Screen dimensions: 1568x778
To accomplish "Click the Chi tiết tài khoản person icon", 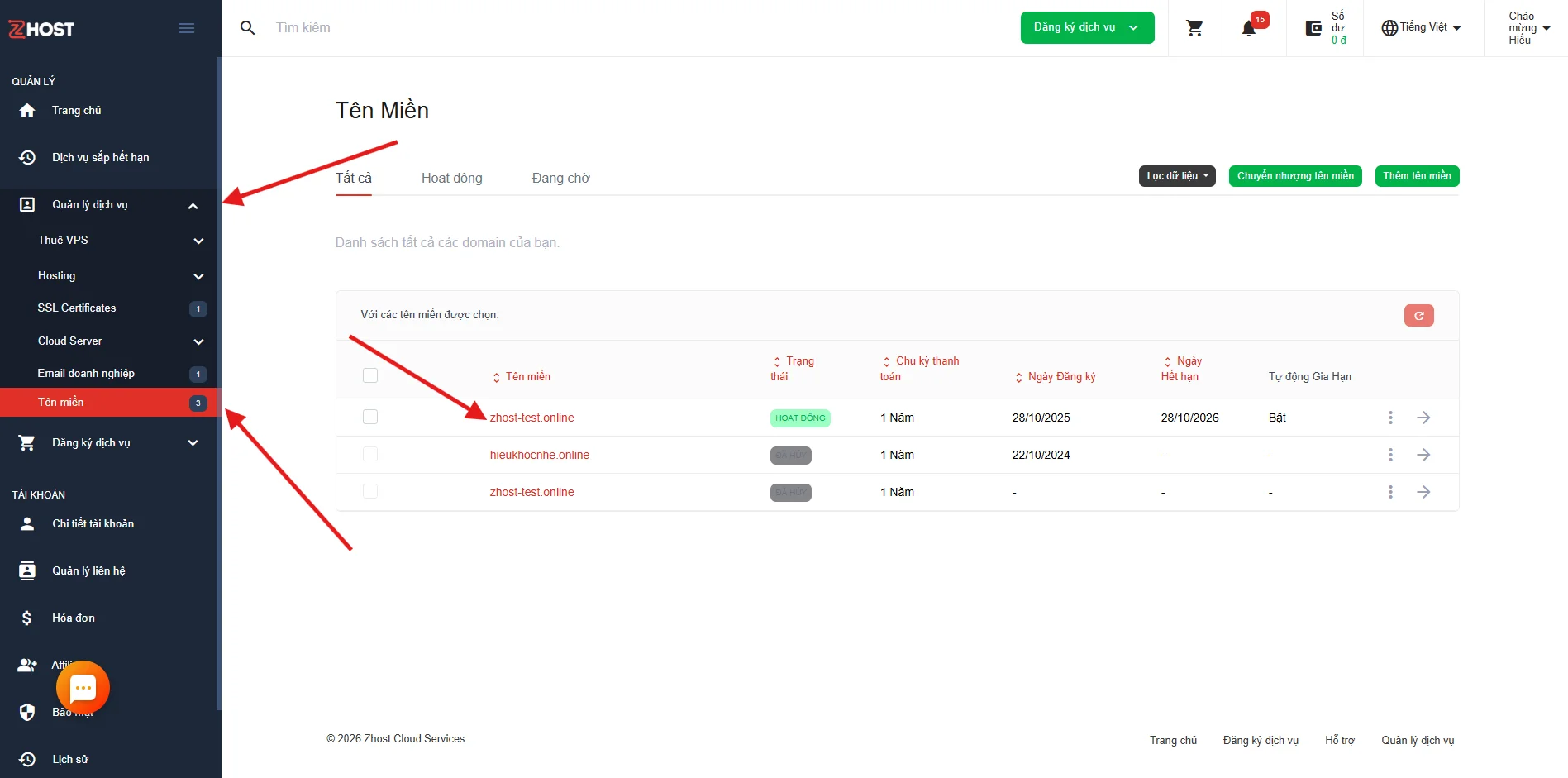I will (x=27, y=523).
